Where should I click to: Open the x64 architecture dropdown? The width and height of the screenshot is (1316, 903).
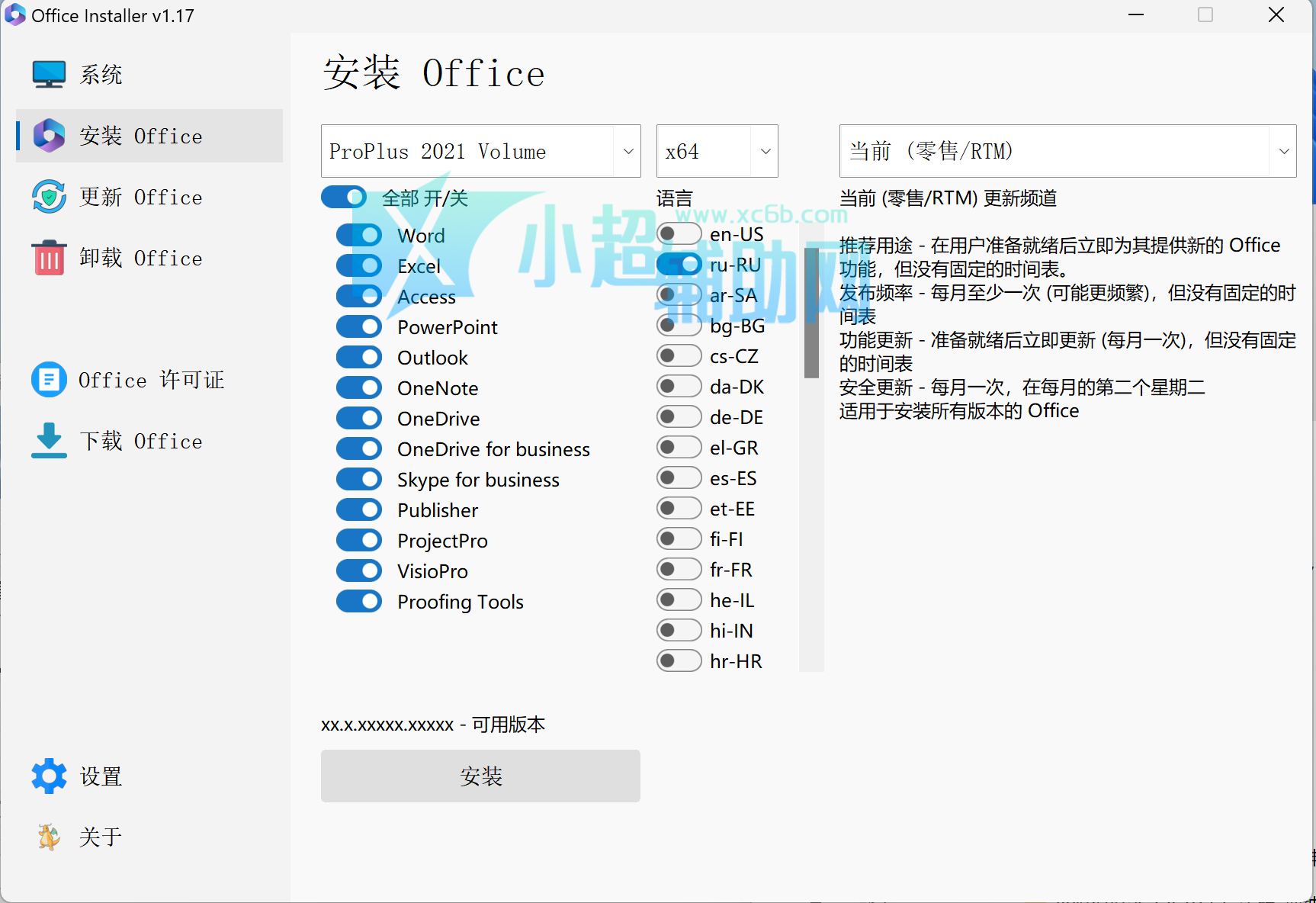717,151
